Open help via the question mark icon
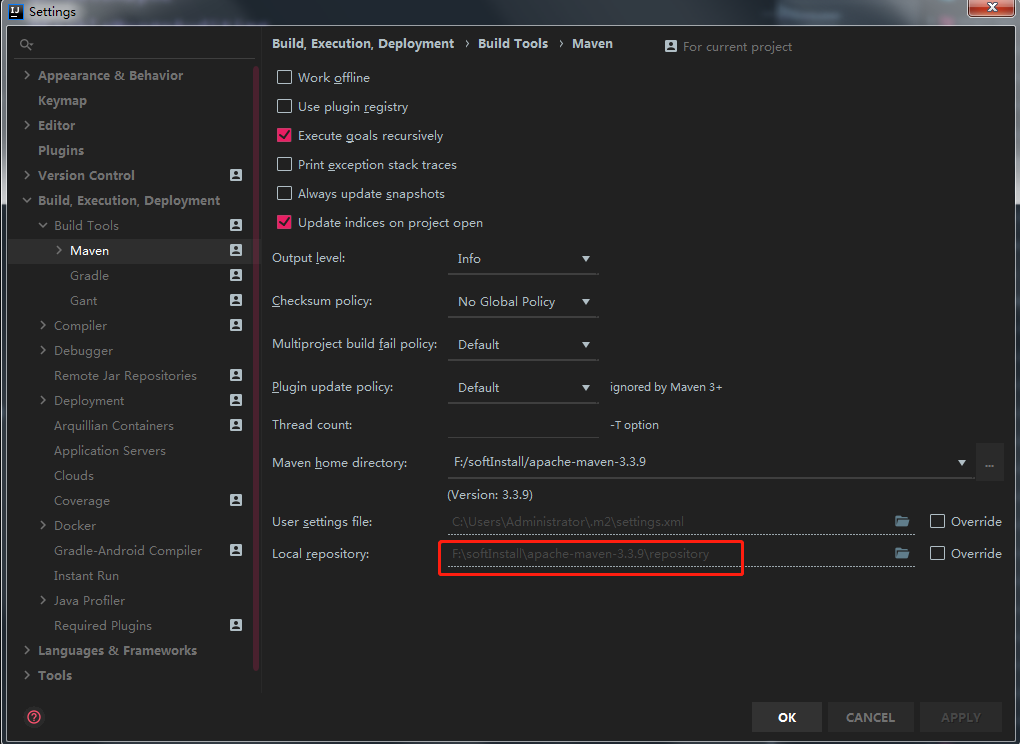Screen dimensions: 1020x744 click(x=34, y=717)
